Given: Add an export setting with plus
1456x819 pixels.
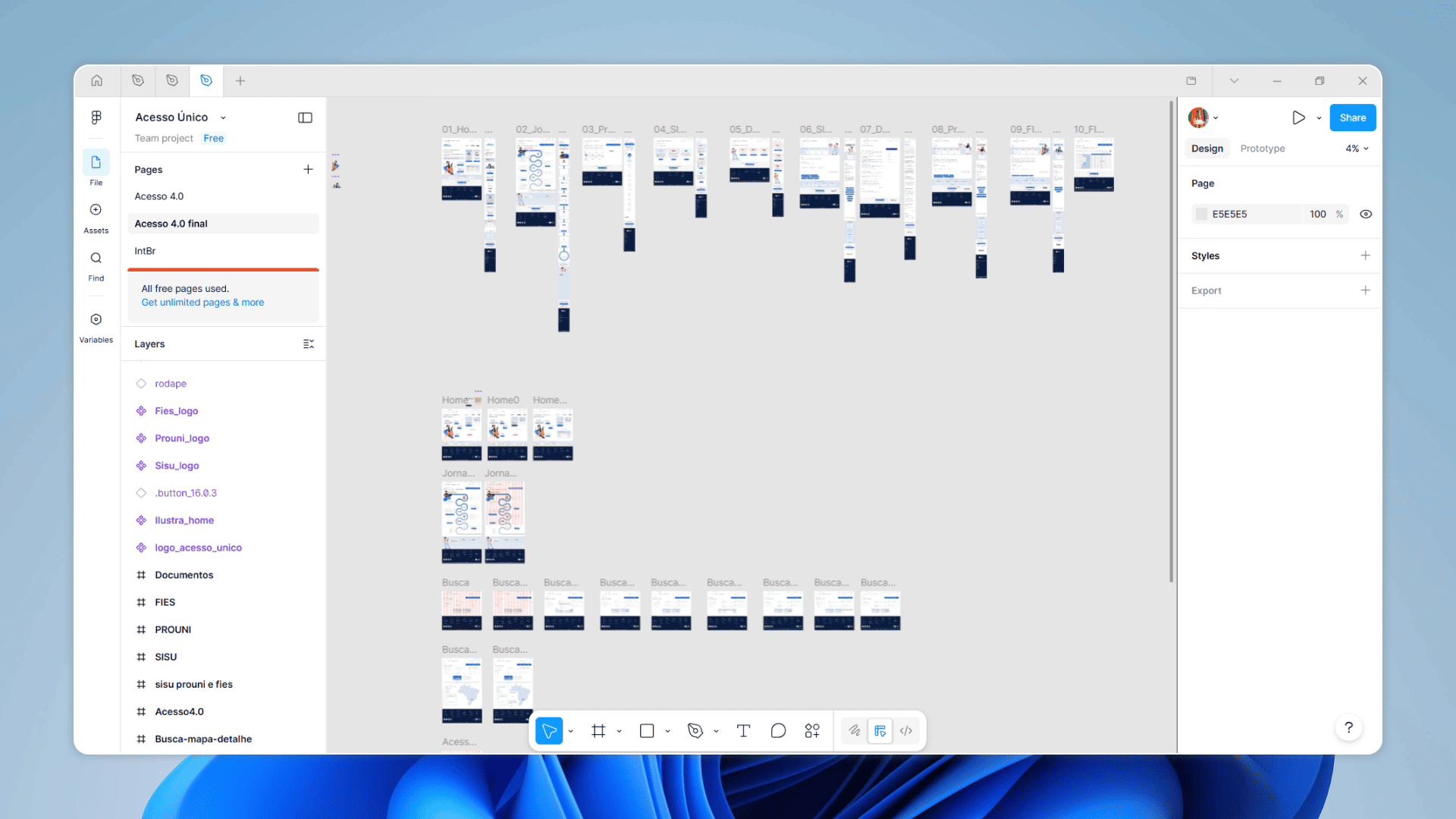Looking at the screenshot, I should (x=1365, y=290).
